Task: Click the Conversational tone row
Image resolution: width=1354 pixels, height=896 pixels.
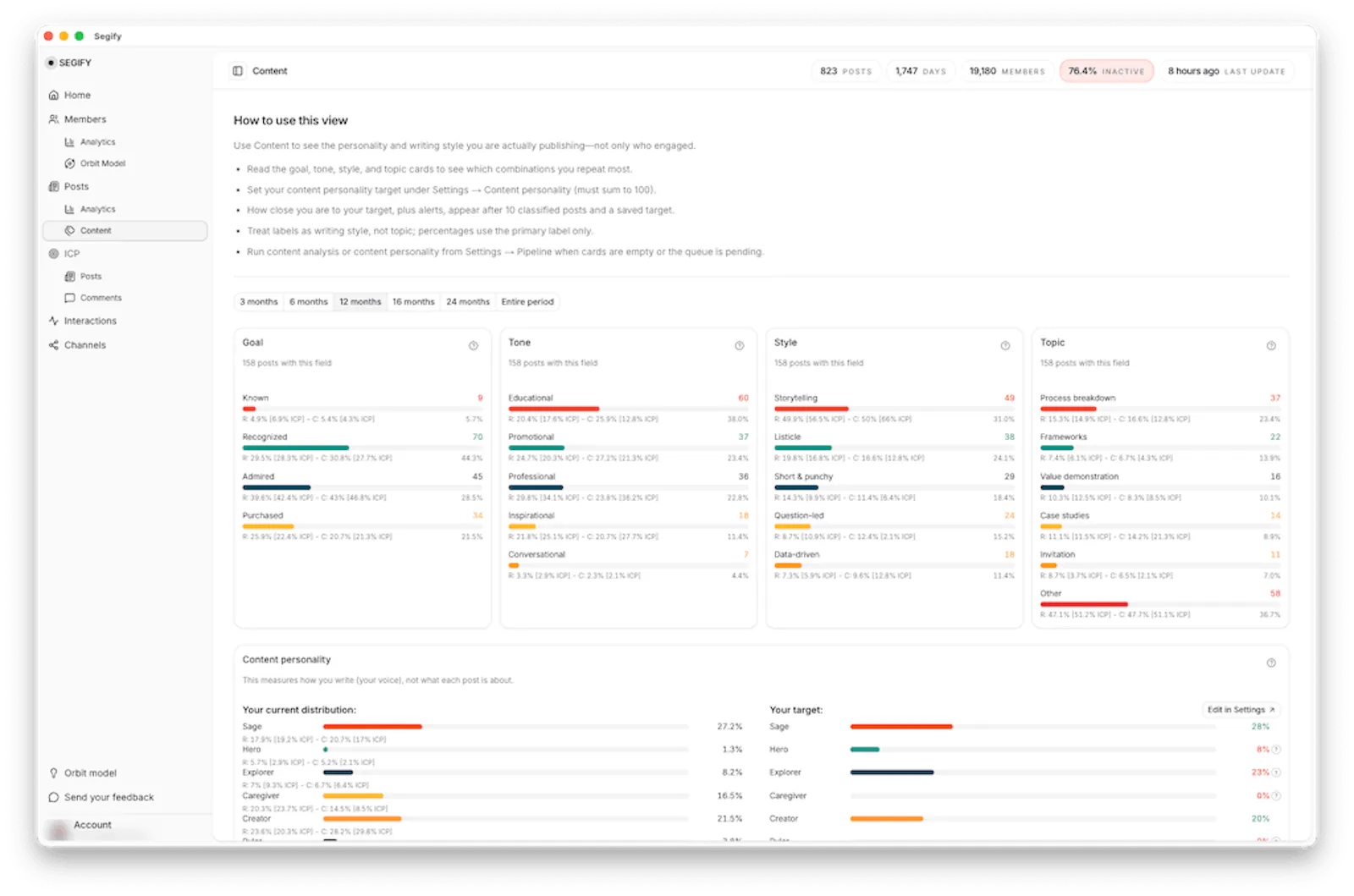Action: click(628, 564)
